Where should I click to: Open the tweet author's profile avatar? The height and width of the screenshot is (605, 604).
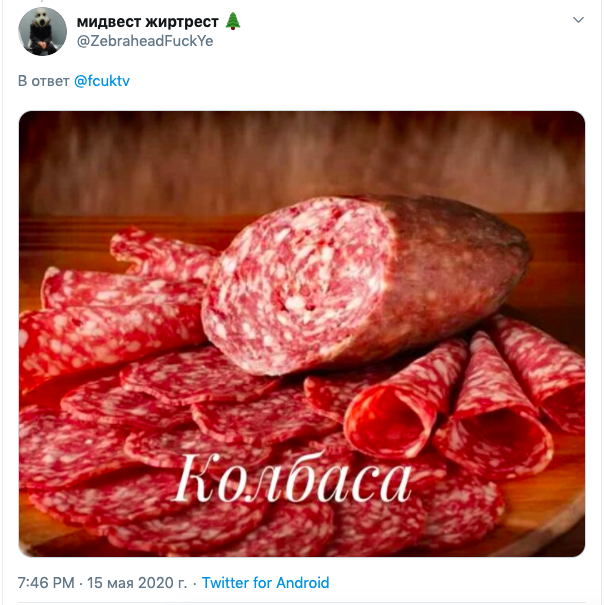pyautogui.click(x=43, y=31)
